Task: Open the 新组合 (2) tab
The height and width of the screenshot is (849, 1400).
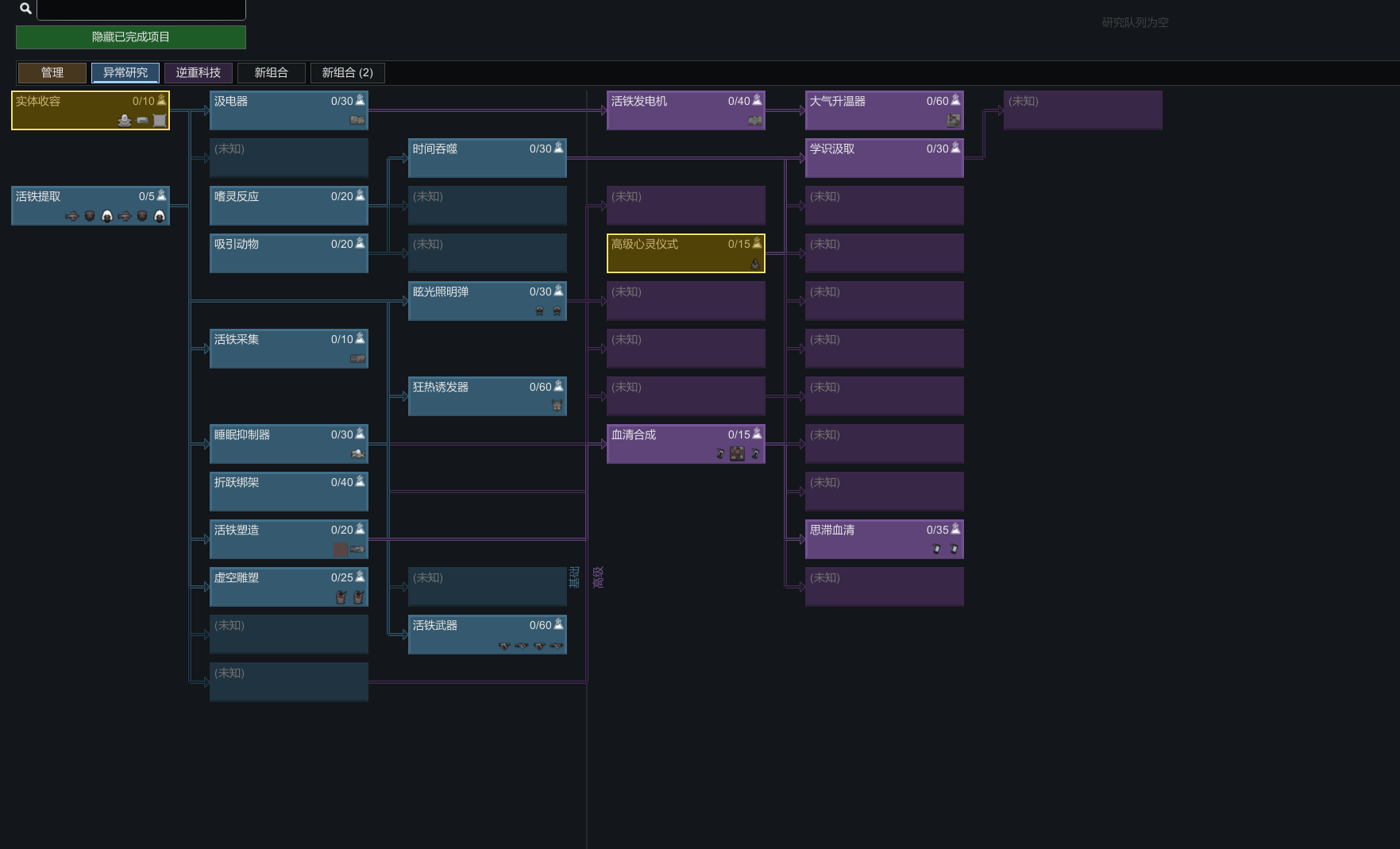Action: [x=348, y=72]
